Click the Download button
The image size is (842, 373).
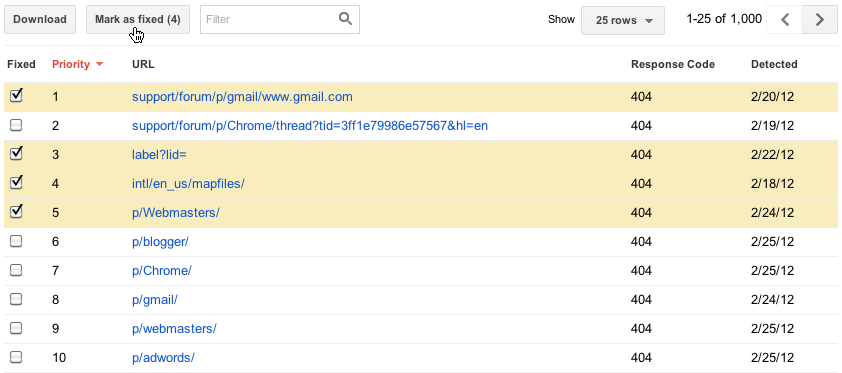point(40,19)
